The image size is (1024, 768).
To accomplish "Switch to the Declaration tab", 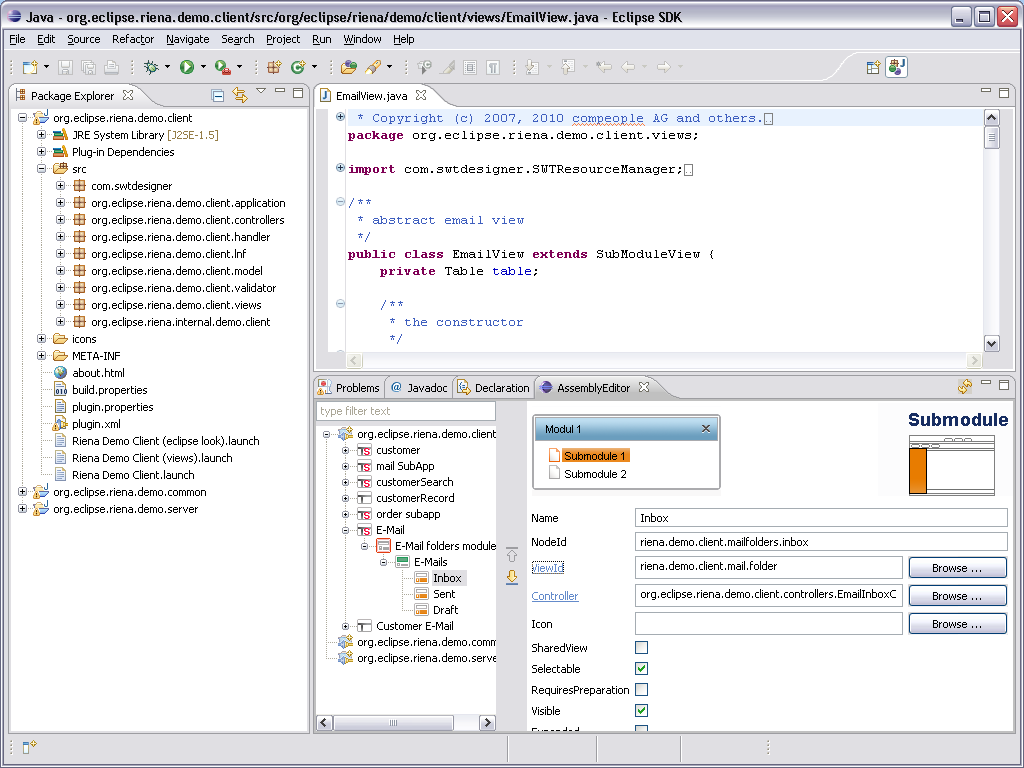I will coord(494,388).
